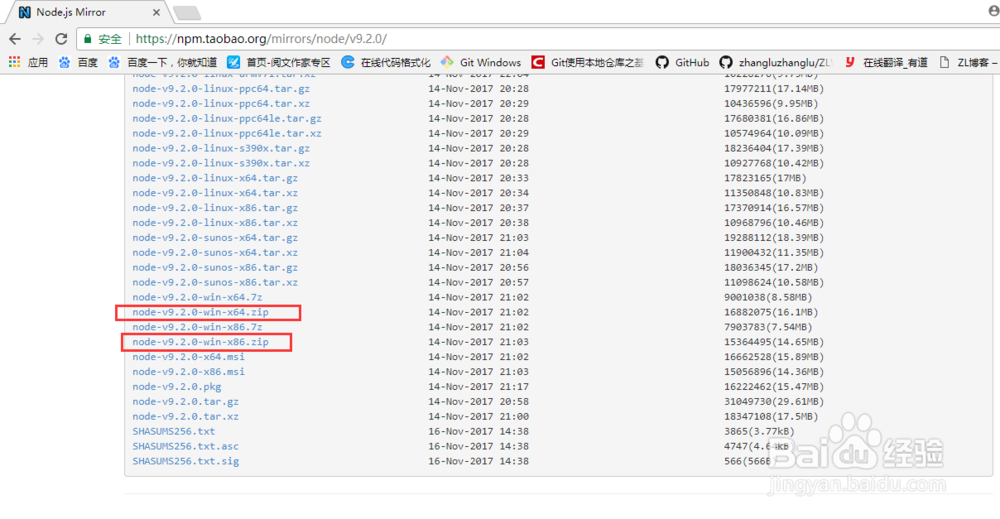Screen dimensions: 1000x519
Task: Reload the page with the refresh icon
Action: coord(61,39)
